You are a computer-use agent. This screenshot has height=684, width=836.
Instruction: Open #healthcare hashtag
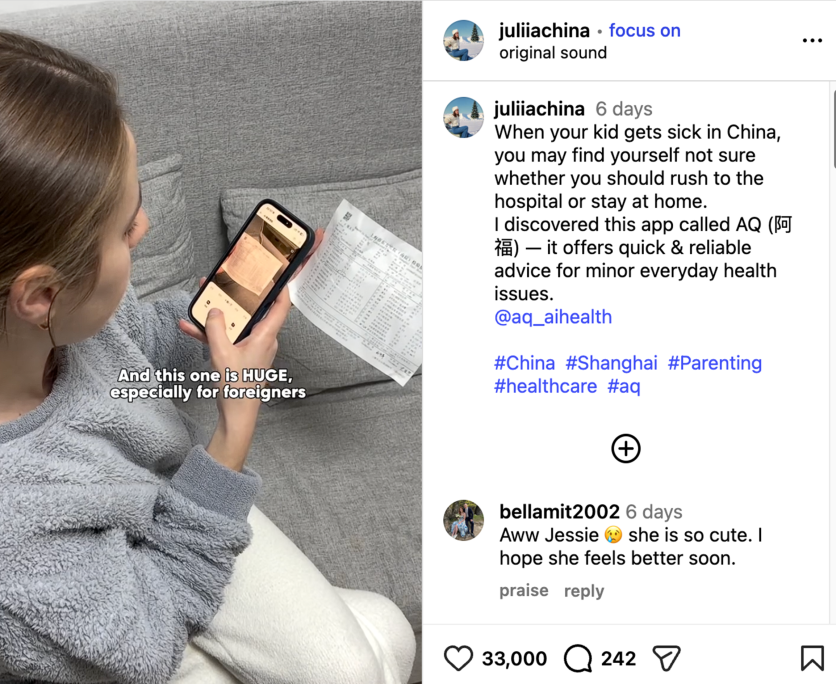click(545, 386)
